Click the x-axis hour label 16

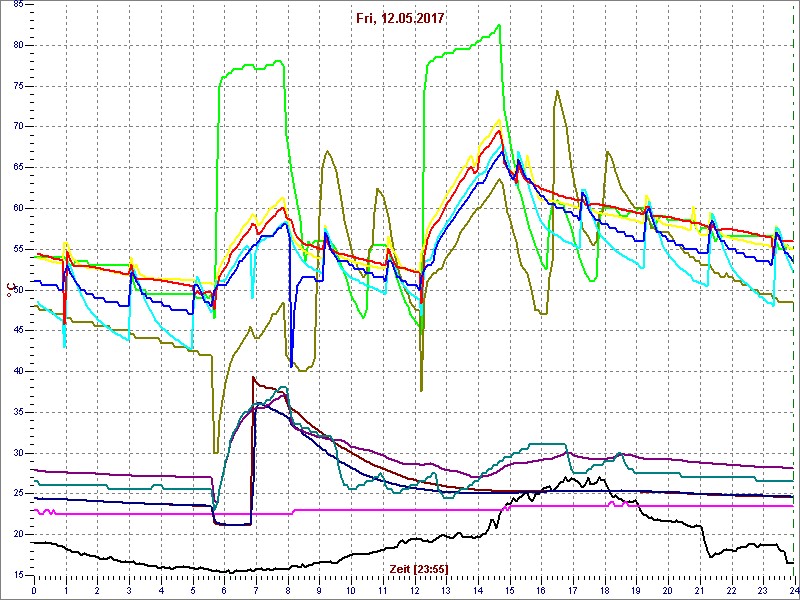click(541, 590)
